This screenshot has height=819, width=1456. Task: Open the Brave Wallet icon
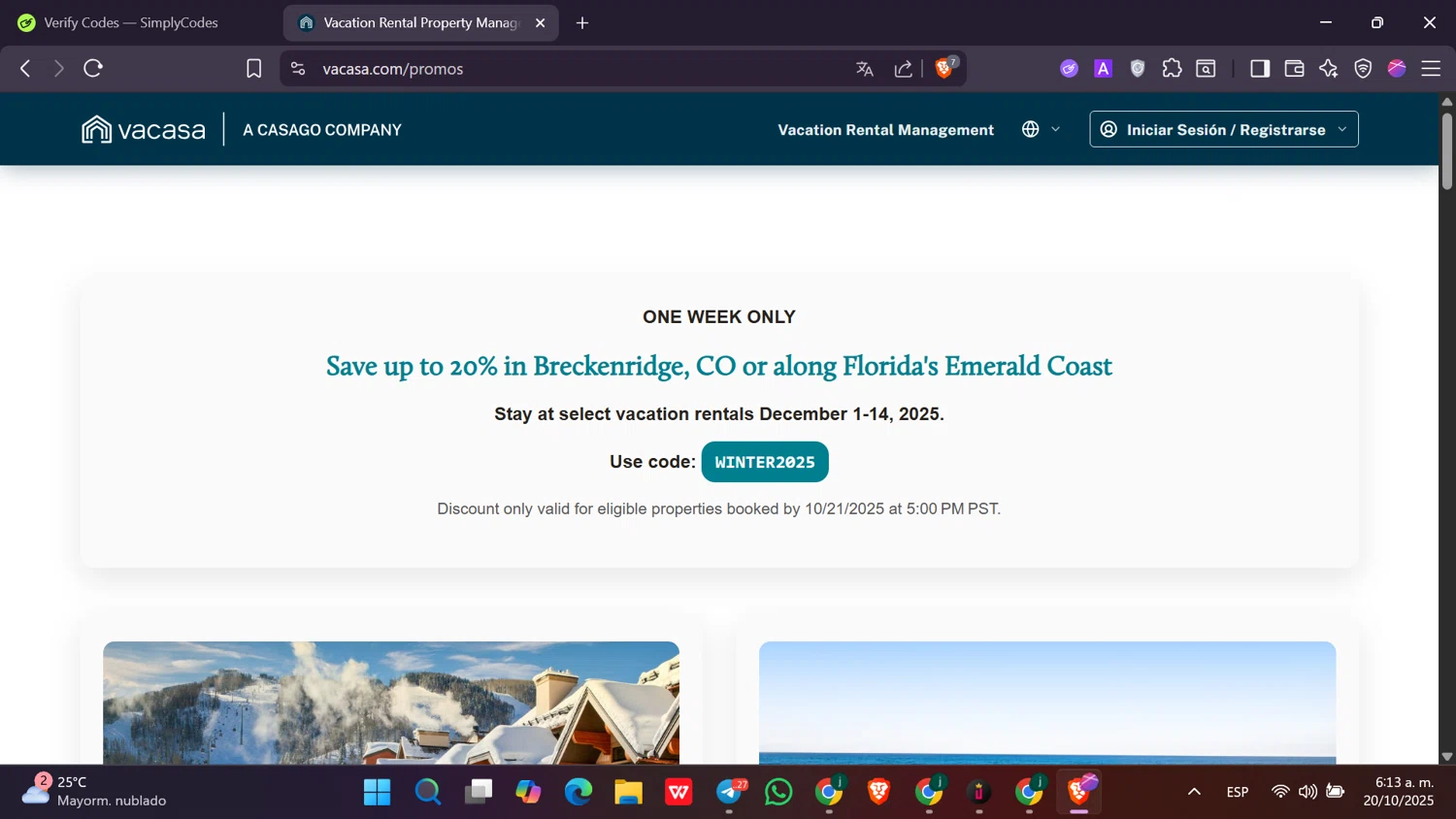pyautogui.click(x=1294, y=68)
